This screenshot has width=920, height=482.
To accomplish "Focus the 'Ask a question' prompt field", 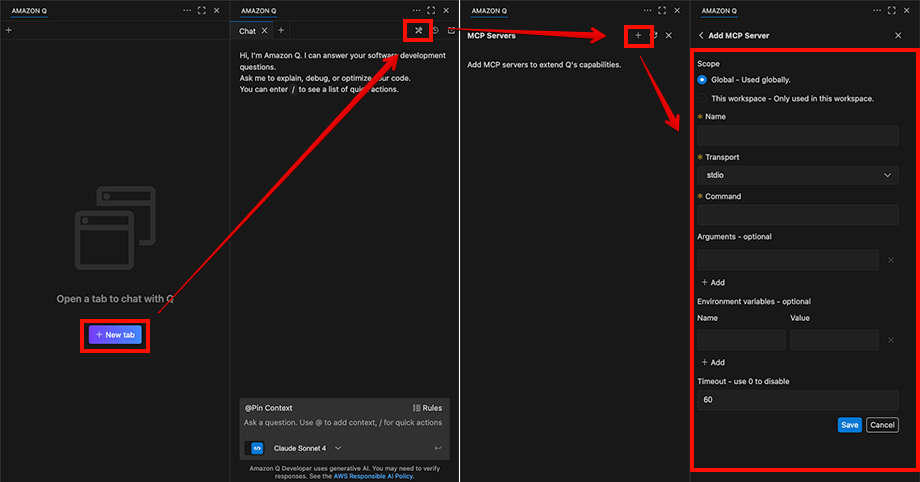I will (x=343, y=422).
